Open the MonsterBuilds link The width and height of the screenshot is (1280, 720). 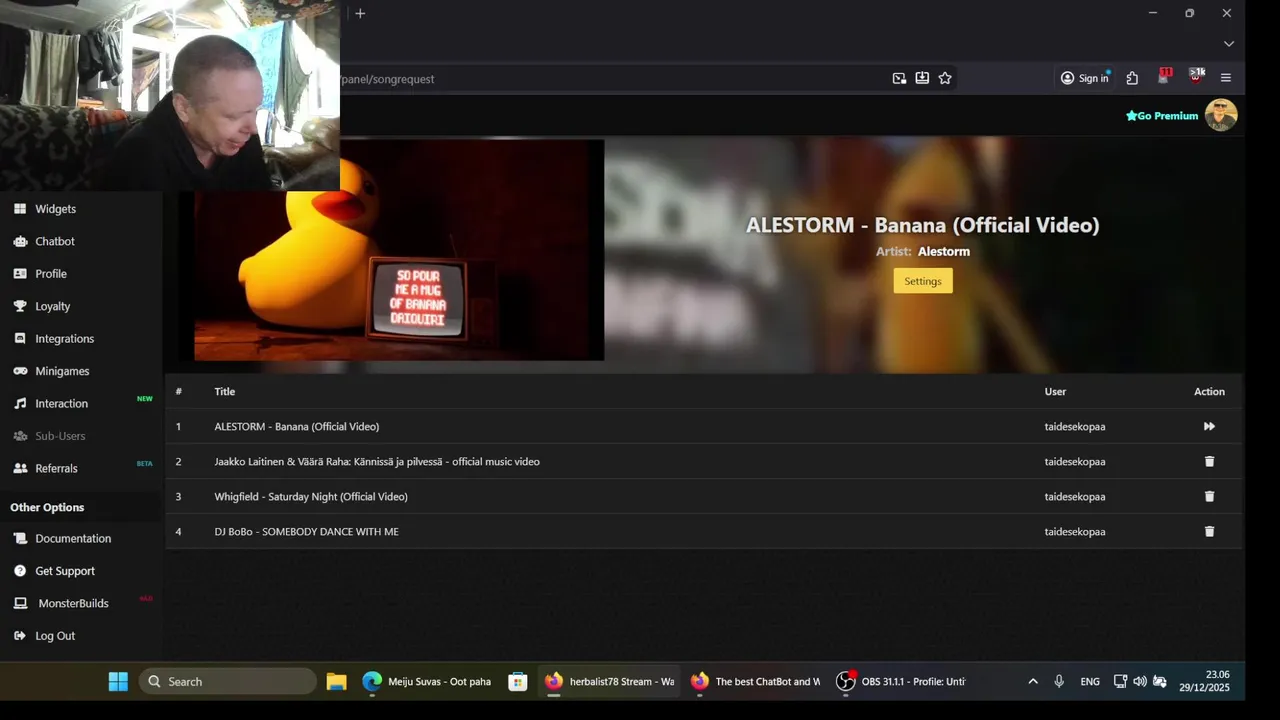tap(73, 603)
